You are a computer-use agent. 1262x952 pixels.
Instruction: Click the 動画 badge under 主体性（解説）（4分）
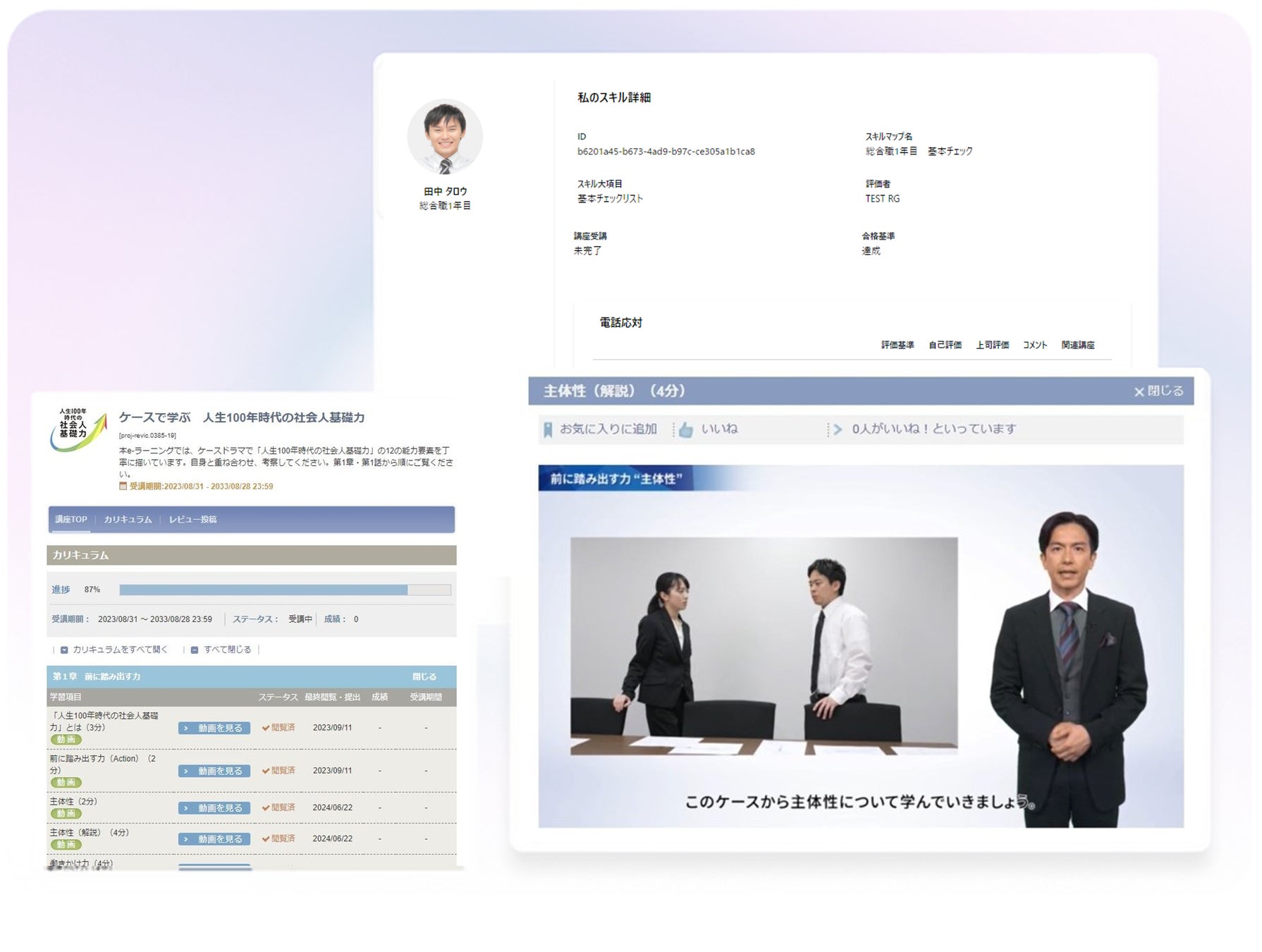(66, 845)
